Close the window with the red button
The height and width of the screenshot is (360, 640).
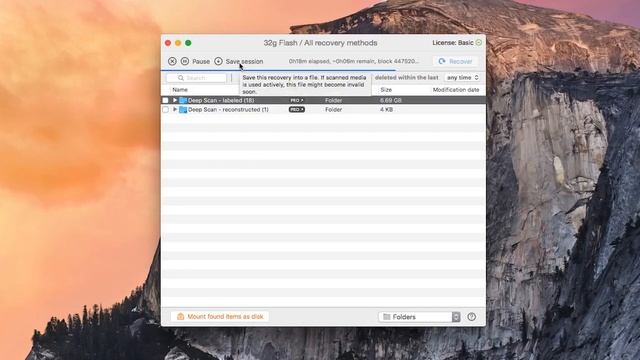click(x=168, y=43)
